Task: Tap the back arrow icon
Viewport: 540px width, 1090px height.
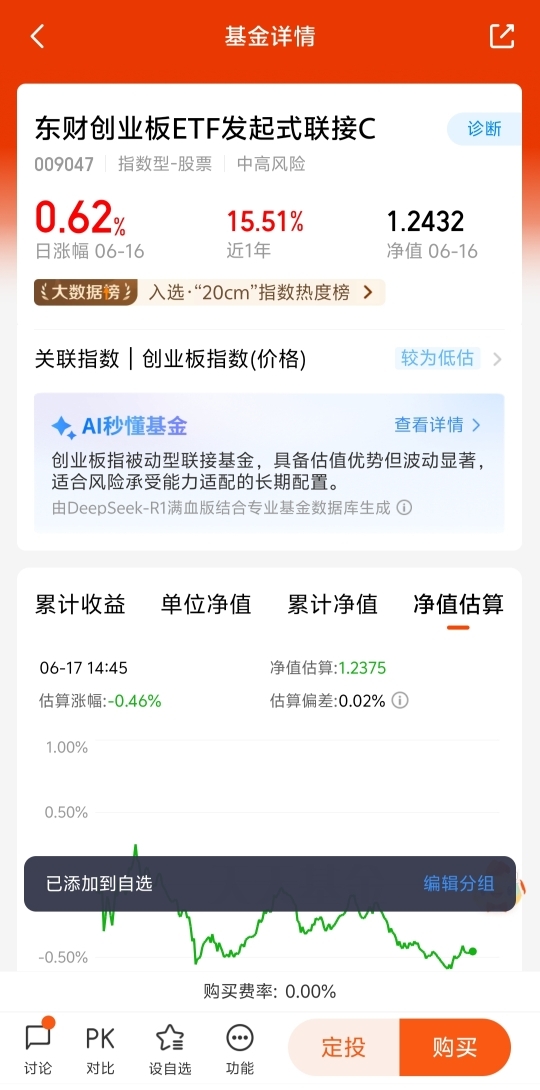Action: pyautogui.click(x=38, y=36)
